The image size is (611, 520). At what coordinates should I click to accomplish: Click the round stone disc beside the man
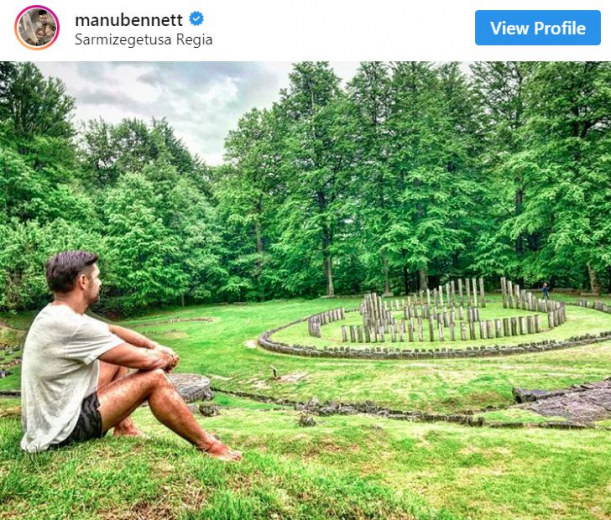pyautogui.click(x=191, y=387)
